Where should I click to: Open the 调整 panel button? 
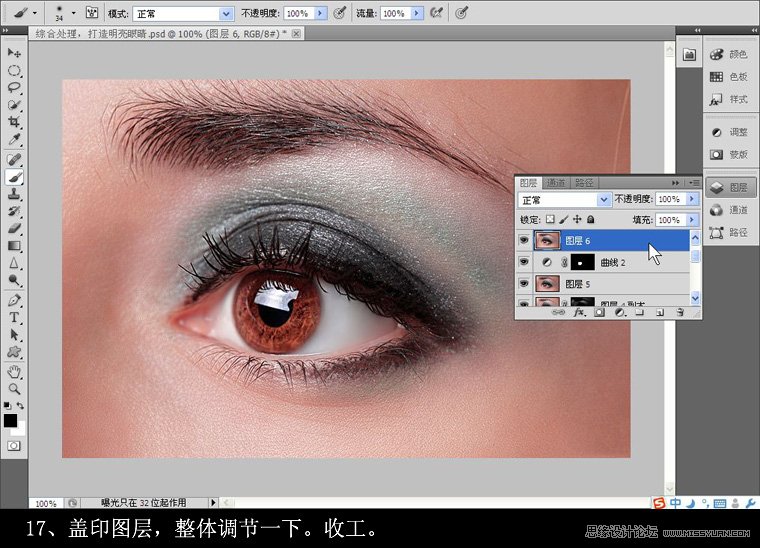pos(728,132)
